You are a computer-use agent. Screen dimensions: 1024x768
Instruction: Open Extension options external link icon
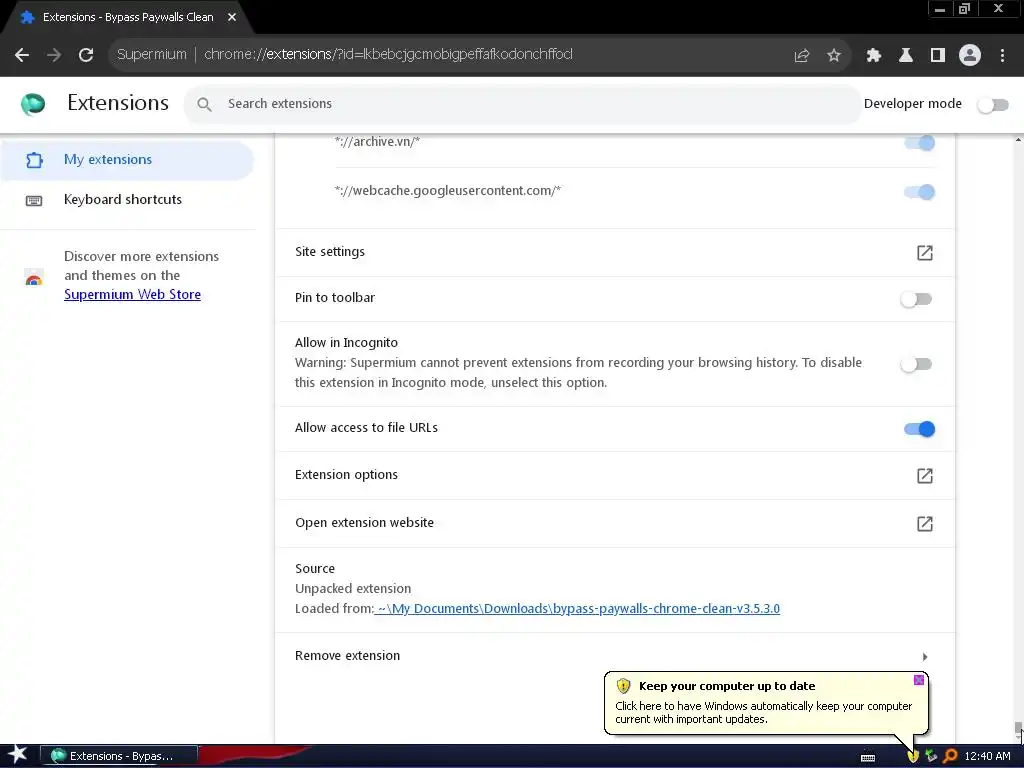pos(925,475)
